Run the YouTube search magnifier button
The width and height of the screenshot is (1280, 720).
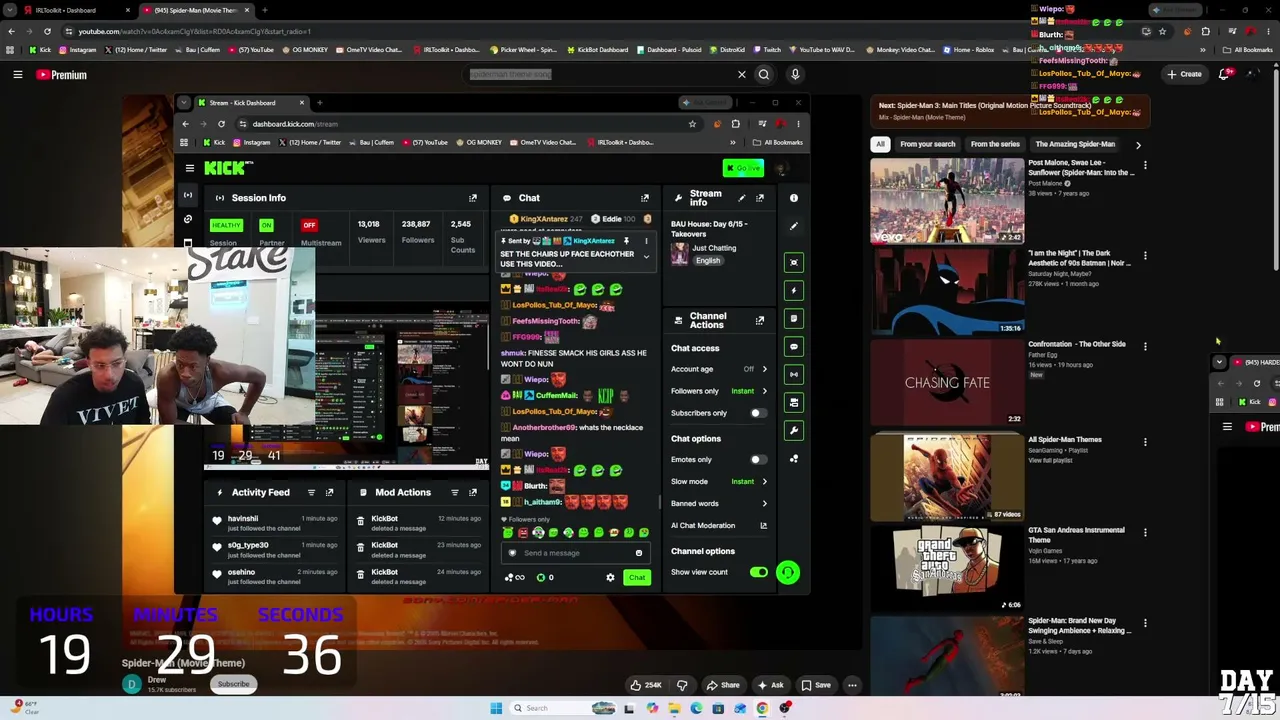764,74
